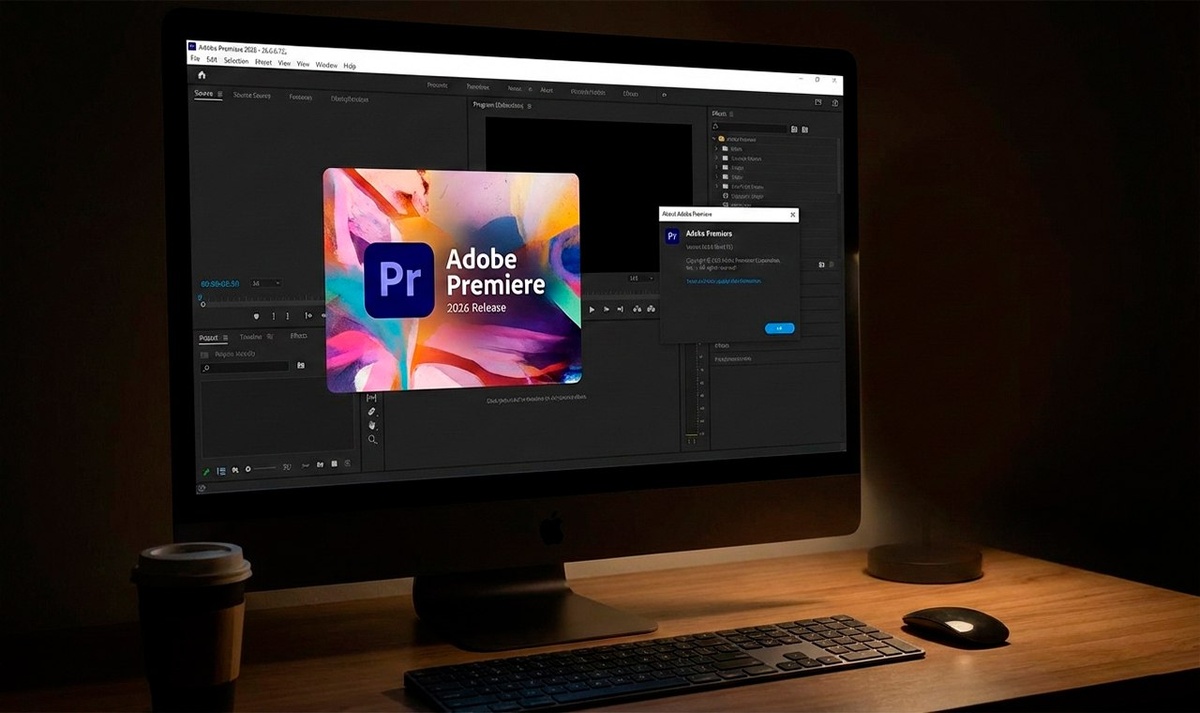Viewport: 1200px width, 713px height.
Task: Click the Extract icon in Program monitor
Action: pyautogui.click(x=651, y=309)
